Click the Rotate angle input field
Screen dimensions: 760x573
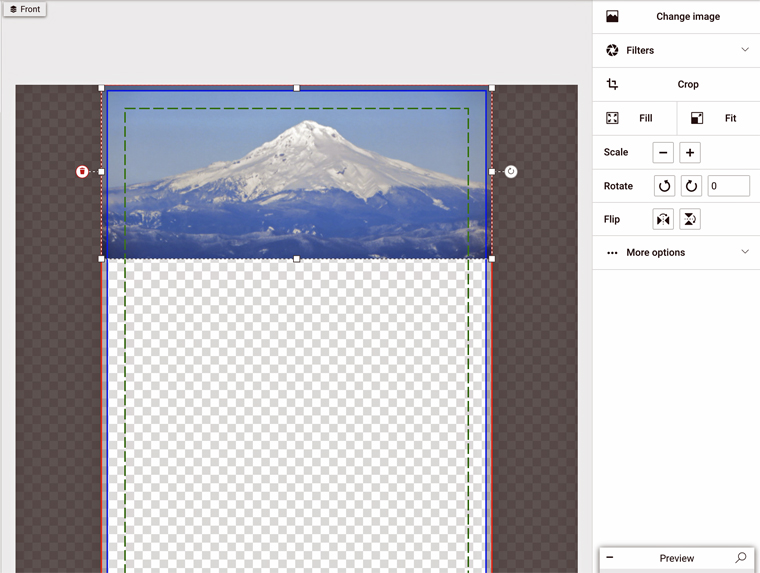coord(729,186)
